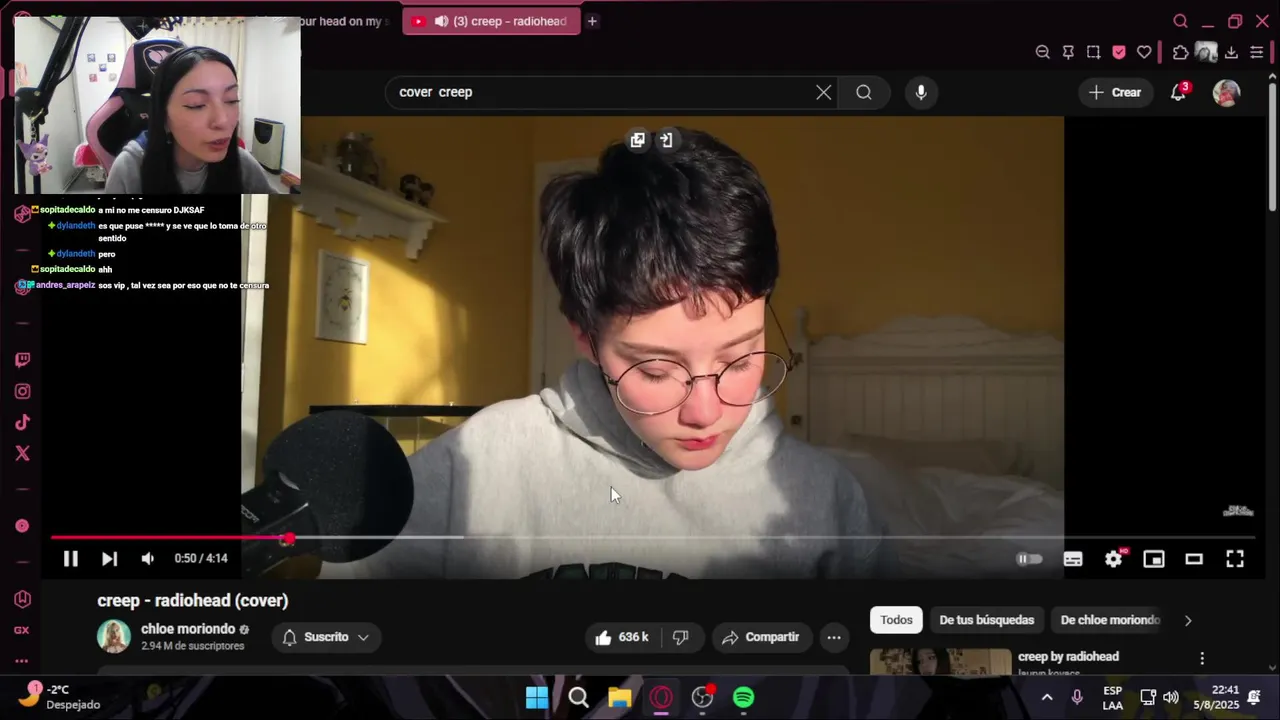The height and width of the screenshot is (720, 1280).
Task: Select the 'De chloe moriondo' chip
Action: tap(1110, 620)
